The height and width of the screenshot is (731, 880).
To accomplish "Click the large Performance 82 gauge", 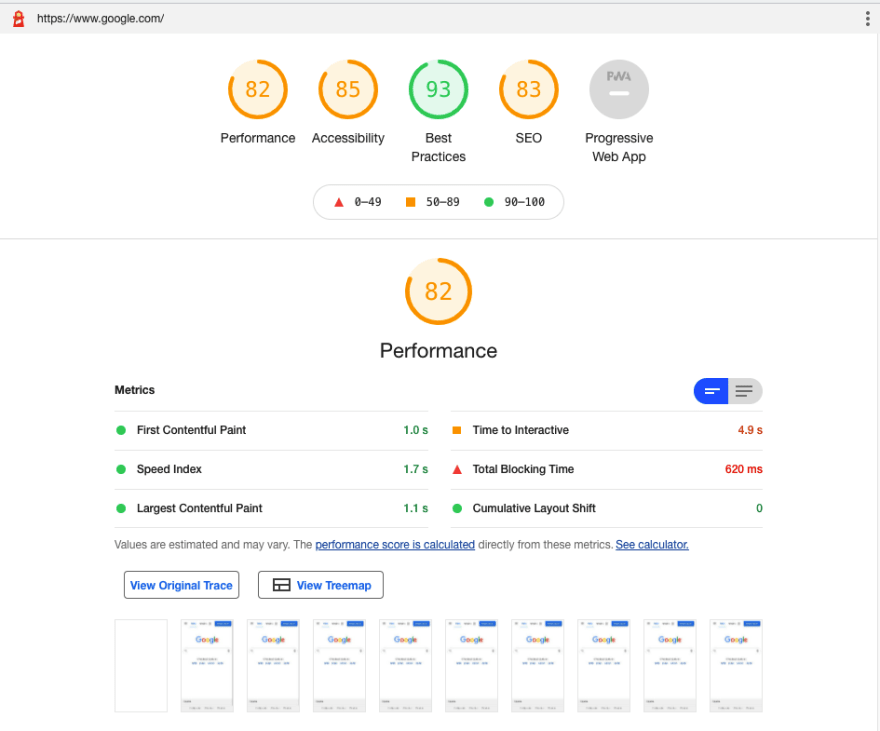I will tap(438, 291).
